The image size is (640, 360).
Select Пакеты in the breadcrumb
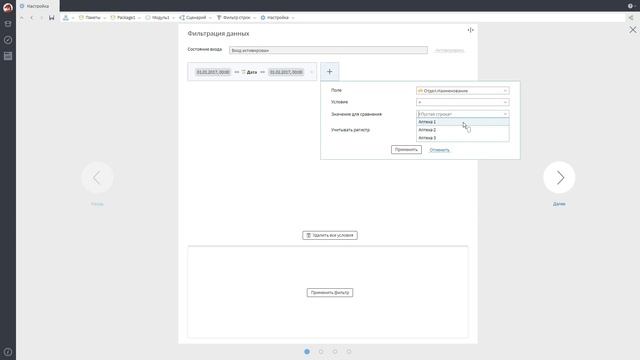pyautogui.click(x=93, y=18)
